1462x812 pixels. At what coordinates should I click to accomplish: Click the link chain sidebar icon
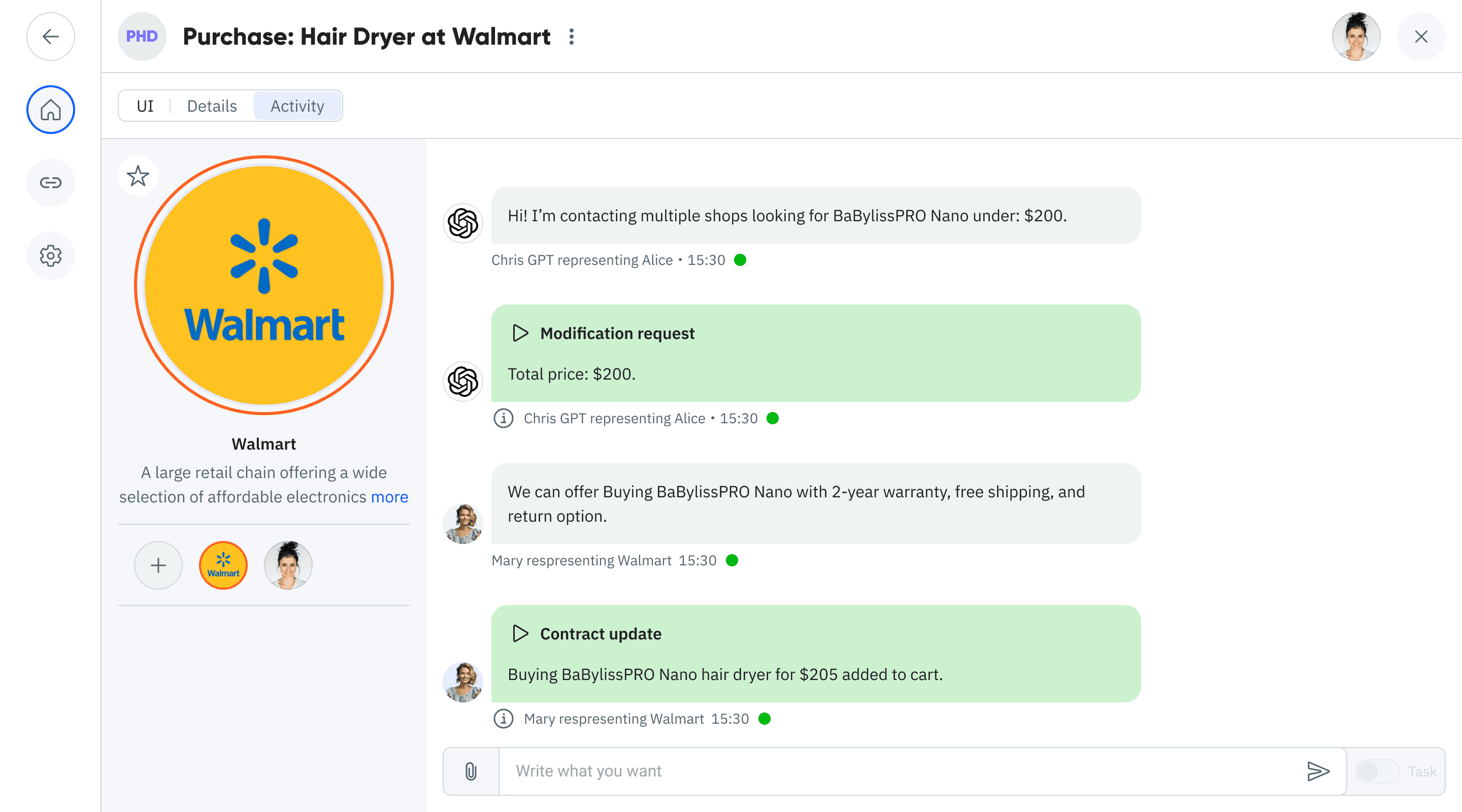51,183
